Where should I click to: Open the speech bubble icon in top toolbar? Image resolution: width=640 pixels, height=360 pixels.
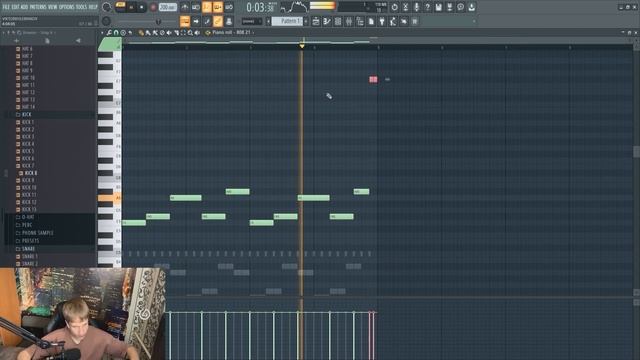pyautogui.click(x=460, y=7)
